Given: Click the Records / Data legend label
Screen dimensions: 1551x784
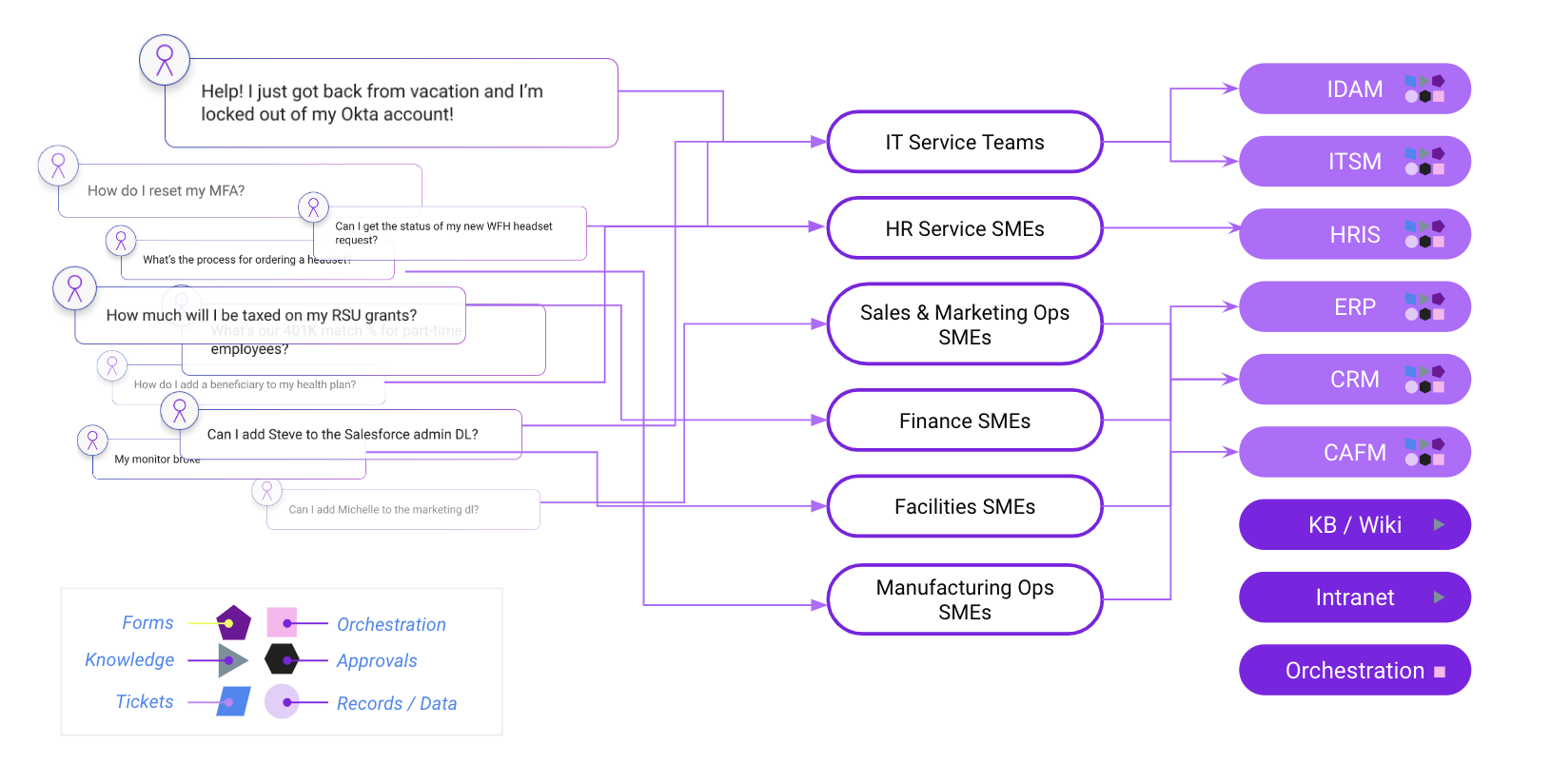Looking at the screenshot, I should [x=396, y=704].
